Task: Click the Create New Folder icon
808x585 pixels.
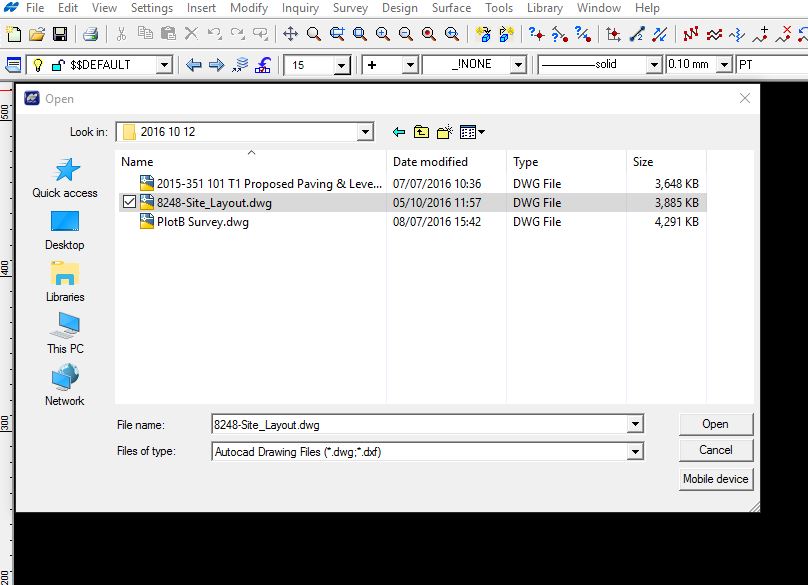Action: pyautogui.click(x=443, y=131)
